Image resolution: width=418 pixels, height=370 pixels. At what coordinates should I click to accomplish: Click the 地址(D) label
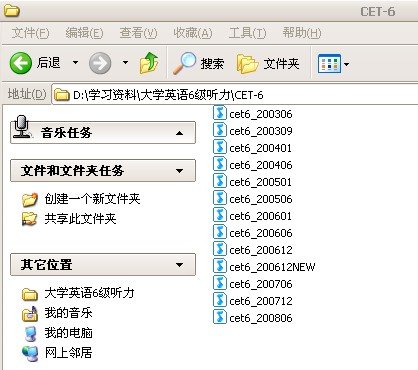tap(27, 94)
